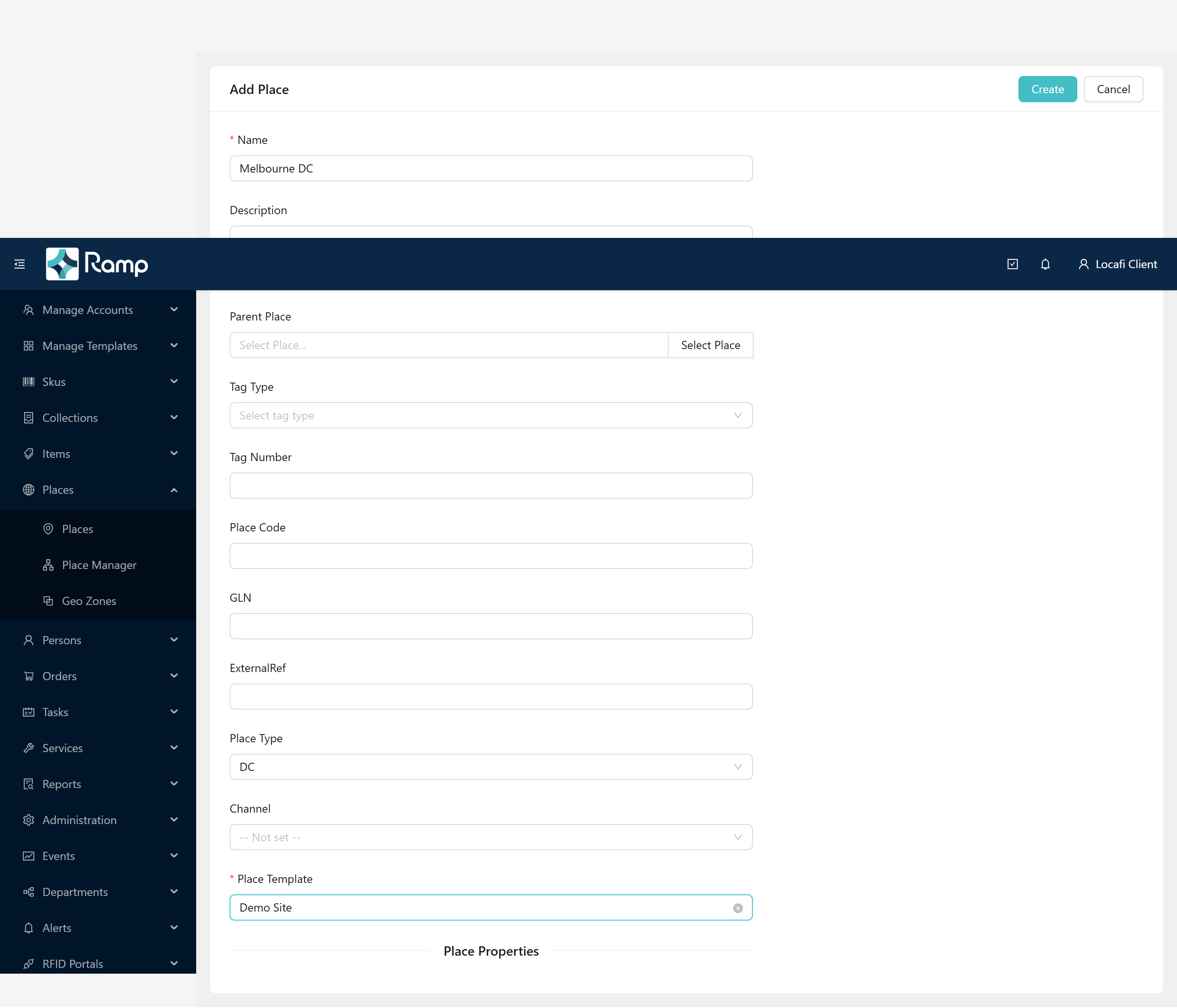Click the Manage Accounts people icon
This screenshot has height=1008, width=1177.
click(28, 310)
